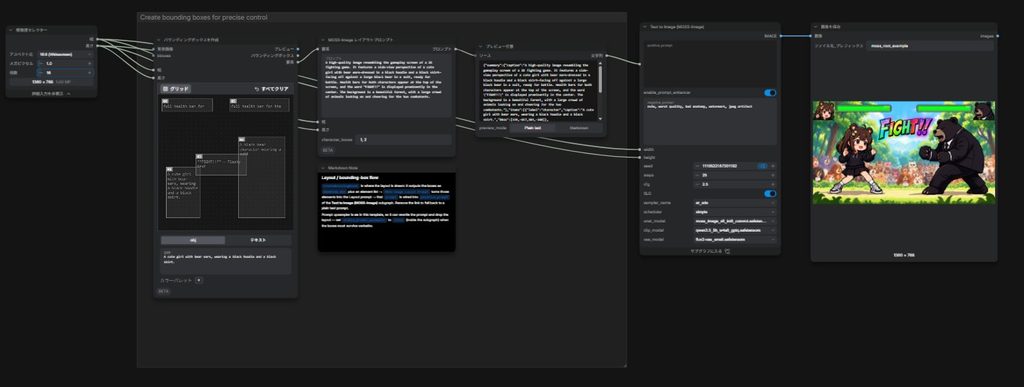Decrease the steps value

[x=697, y=176]
